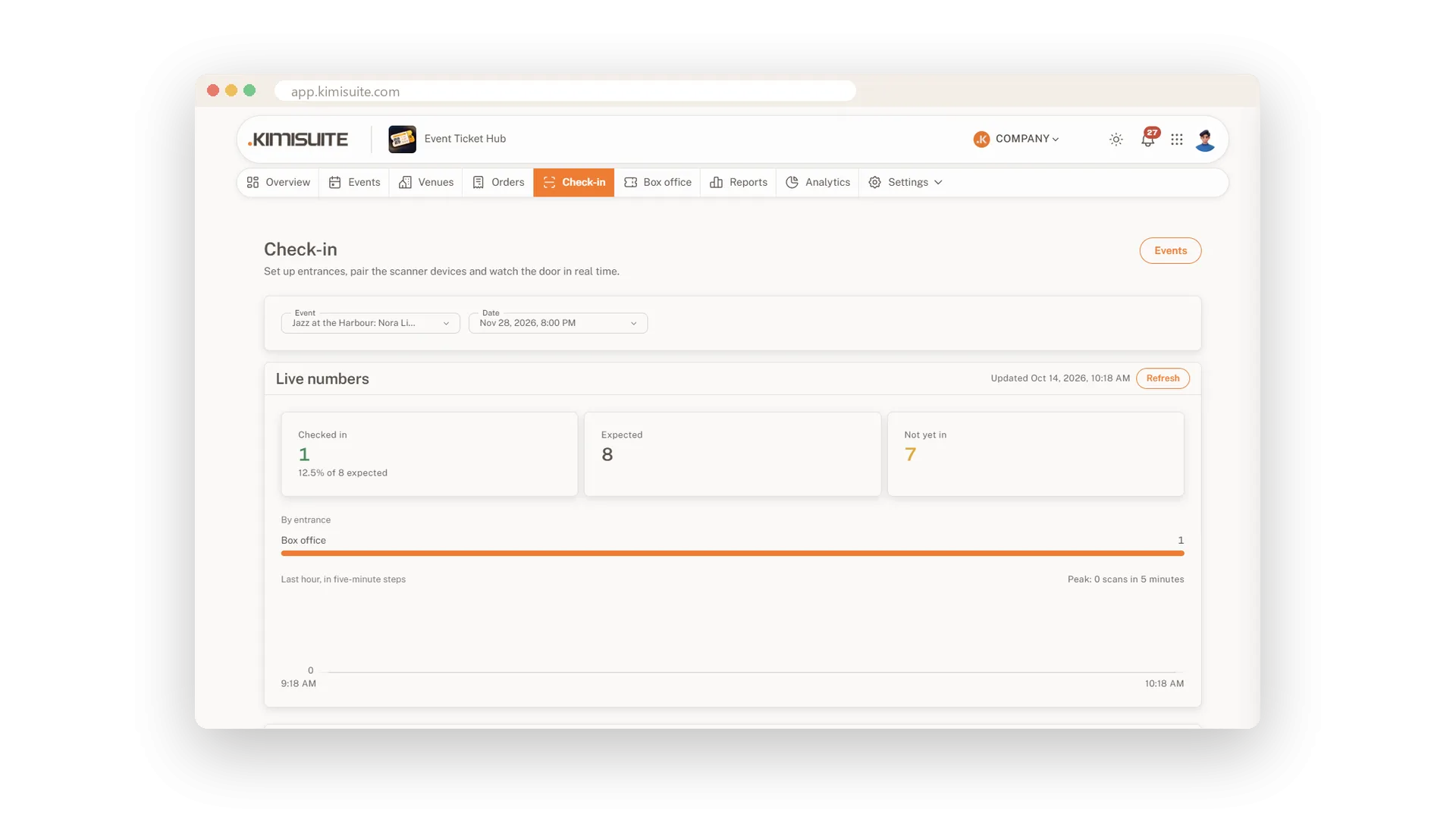Open the Reports tab
Viewport: 1456px width, 819px height.
(739, 183)
